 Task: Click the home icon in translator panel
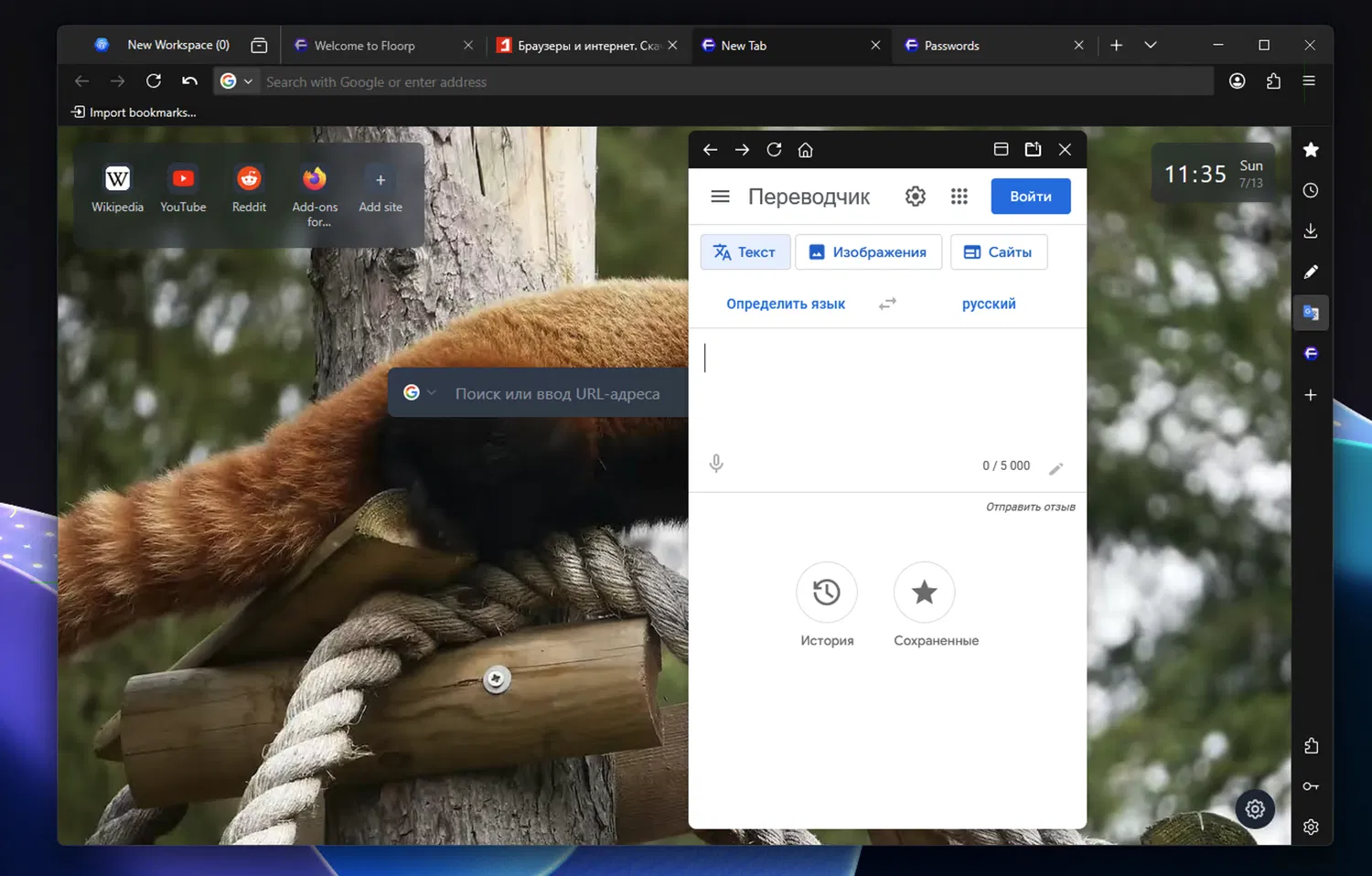[805, 150]
